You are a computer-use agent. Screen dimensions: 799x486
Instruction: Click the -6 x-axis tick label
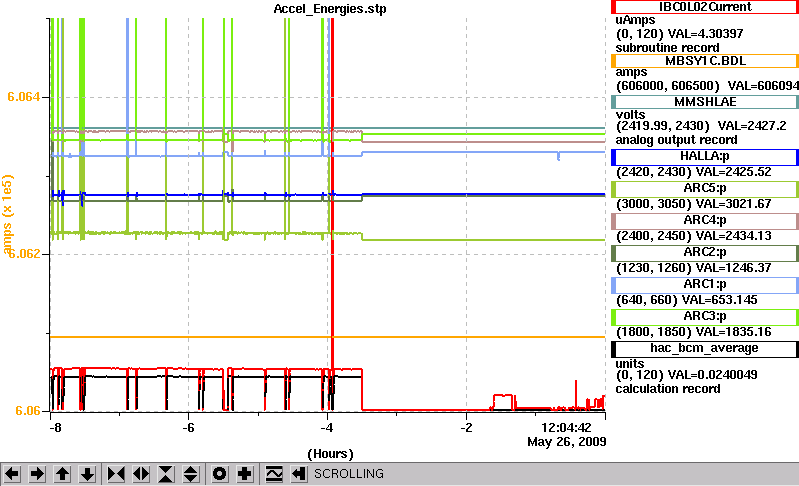point(189,427)
